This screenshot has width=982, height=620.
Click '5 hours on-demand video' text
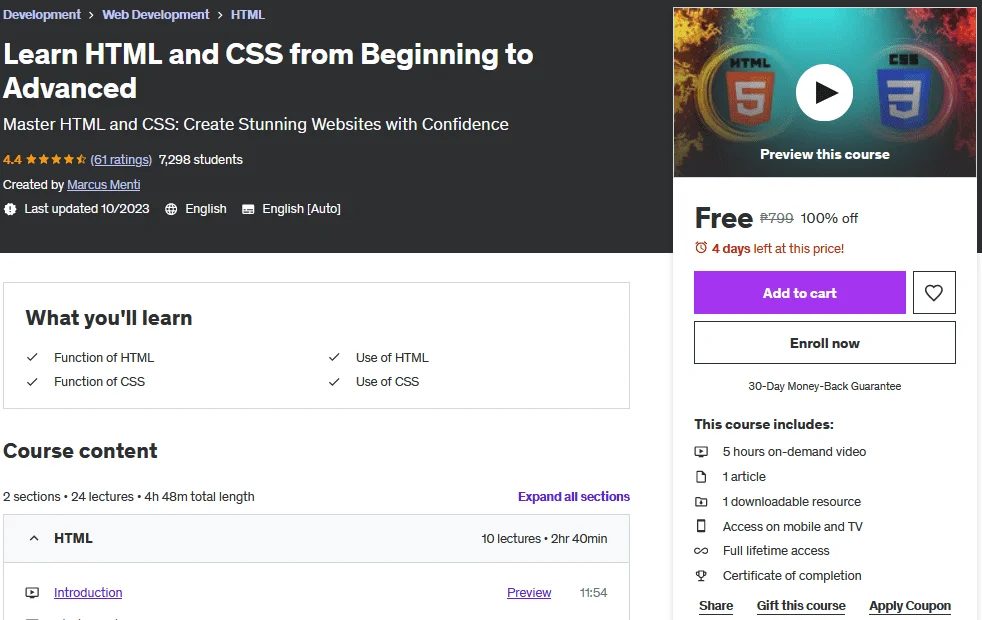794,452
